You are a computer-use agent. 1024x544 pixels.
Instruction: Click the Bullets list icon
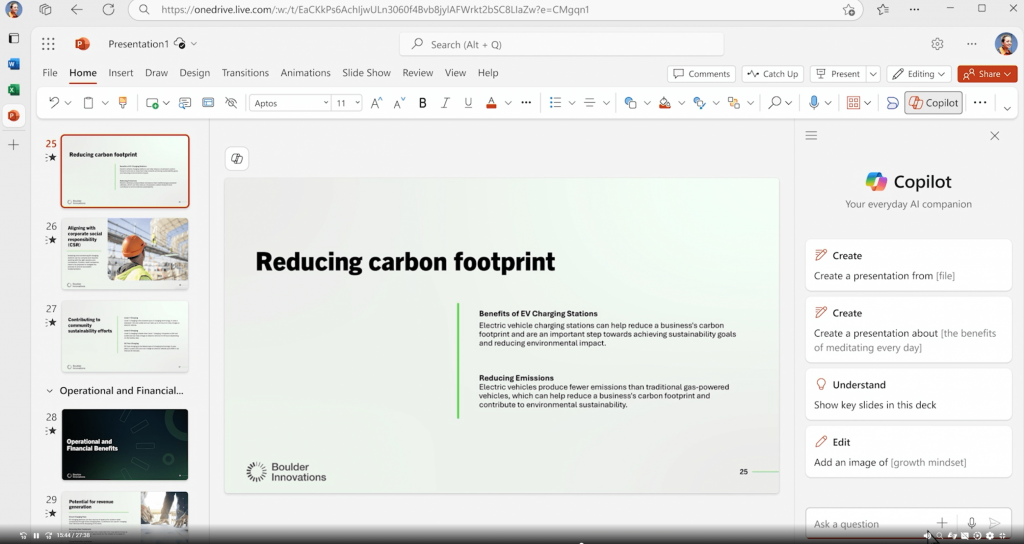pos(556,103)
